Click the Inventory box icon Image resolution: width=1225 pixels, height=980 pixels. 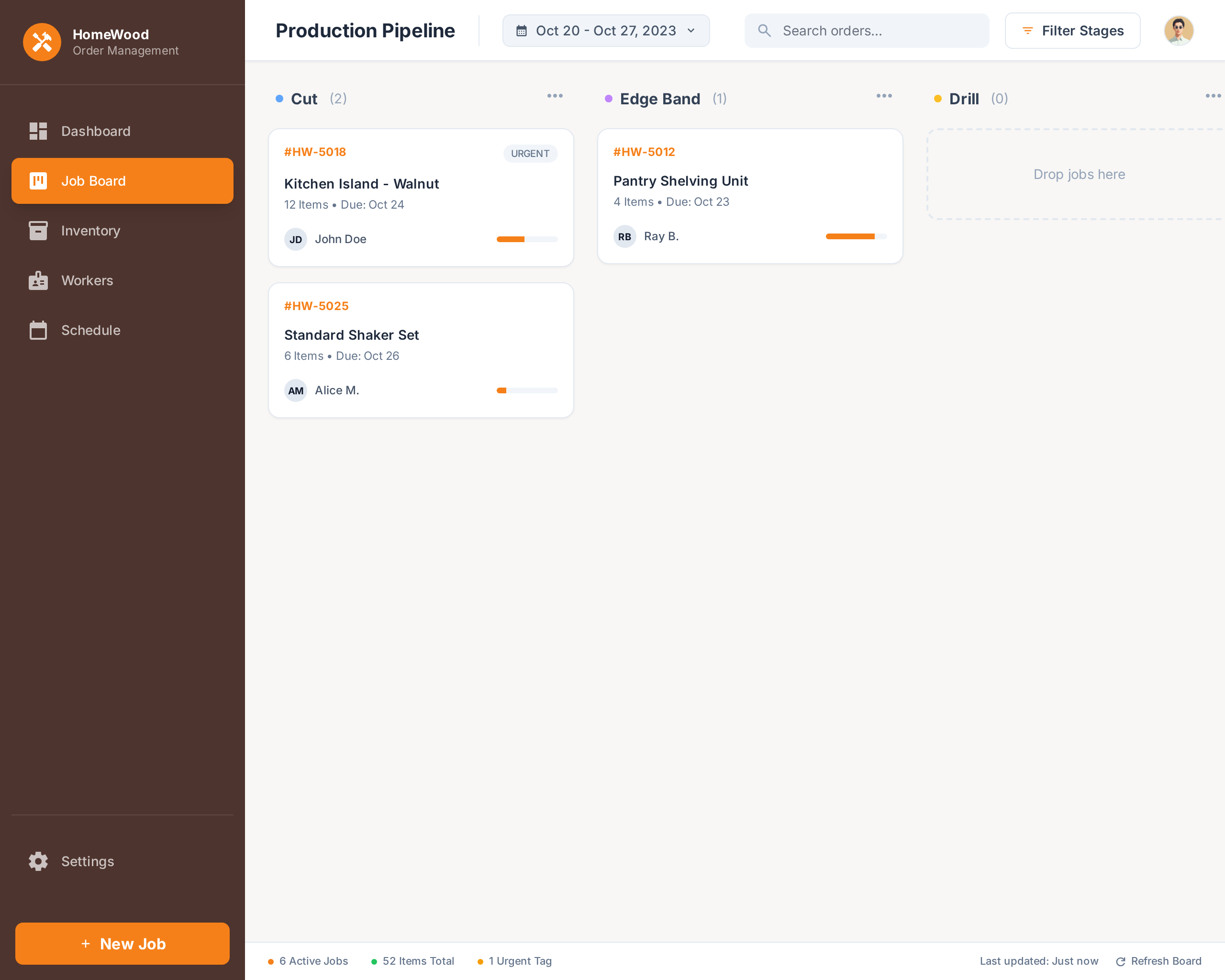point(38,231)
